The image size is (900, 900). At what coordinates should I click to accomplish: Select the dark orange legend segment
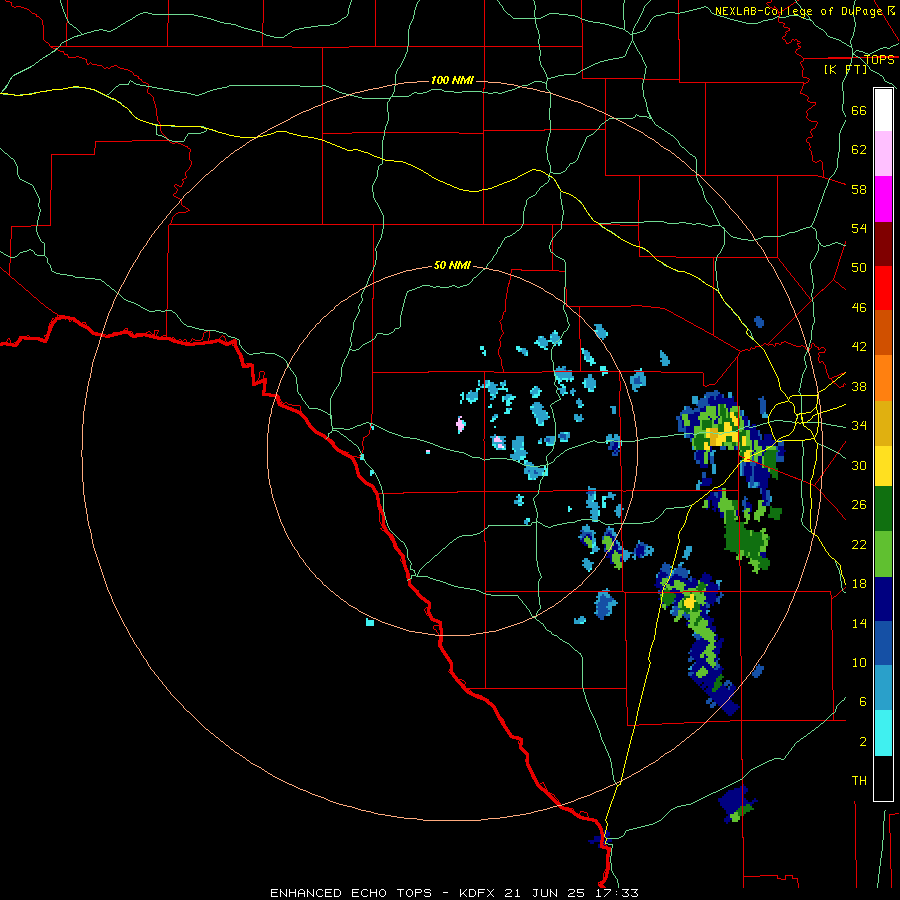point(883,332)
